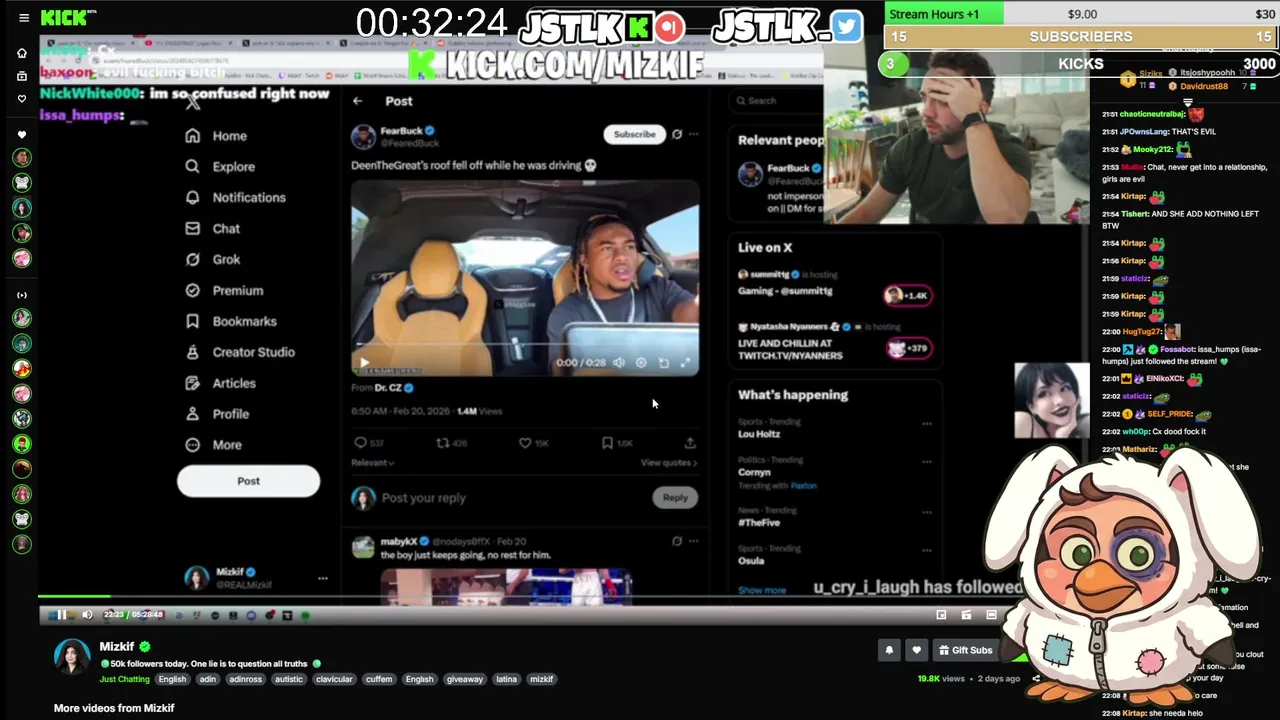Image resolution: width=1280 pixels, height=720 pixels.
Task: Open share icon beside '2 days ago'
Action: [1036, 678]
